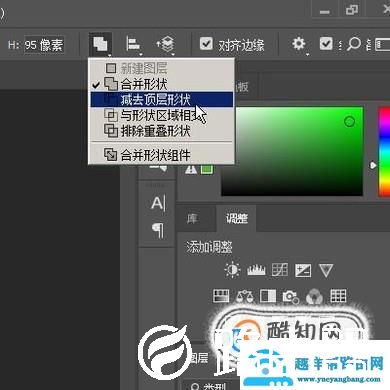The height and width of the screenshot is (390, 390).
Task: Add a Levels adjustment
Action: pyautogui.click(x=256, y=270)
